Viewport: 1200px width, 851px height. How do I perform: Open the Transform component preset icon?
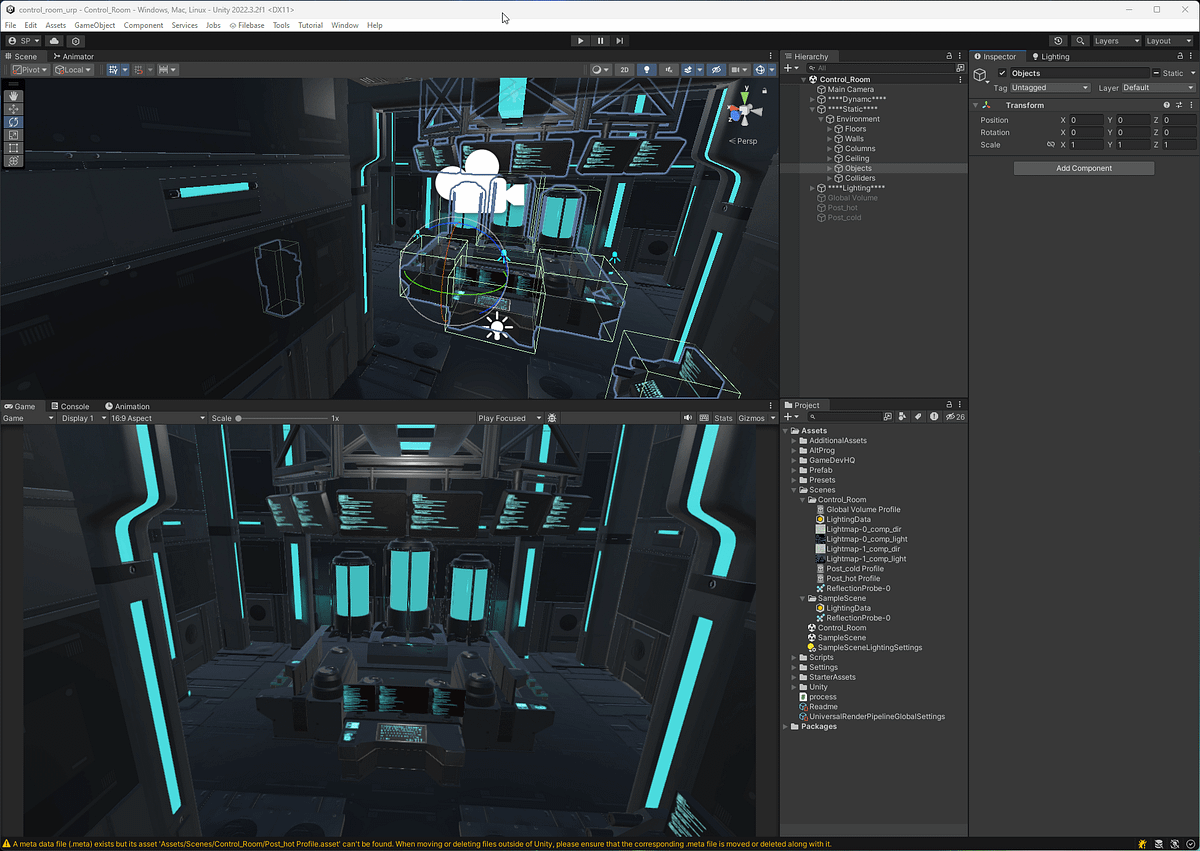pyautogui.click(x=1178, y=105)
